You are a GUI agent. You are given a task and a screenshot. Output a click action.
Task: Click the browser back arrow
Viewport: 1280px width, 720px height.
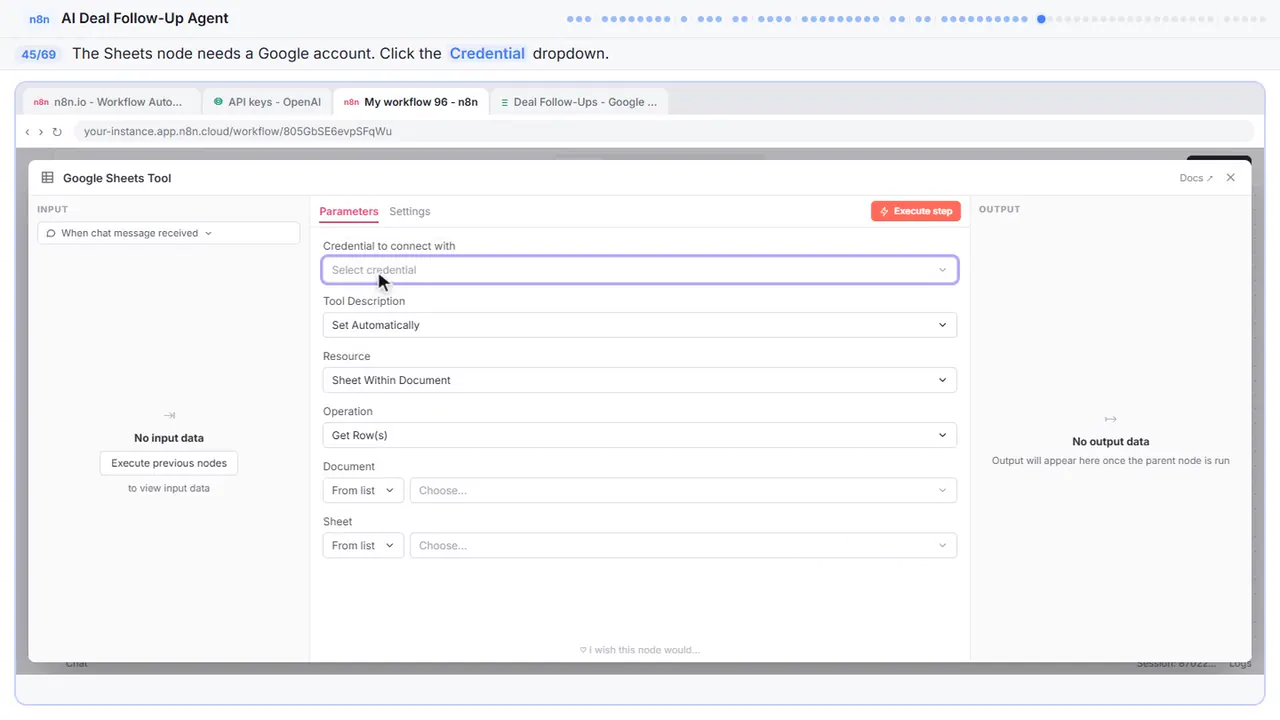click(x=27, y=131)
